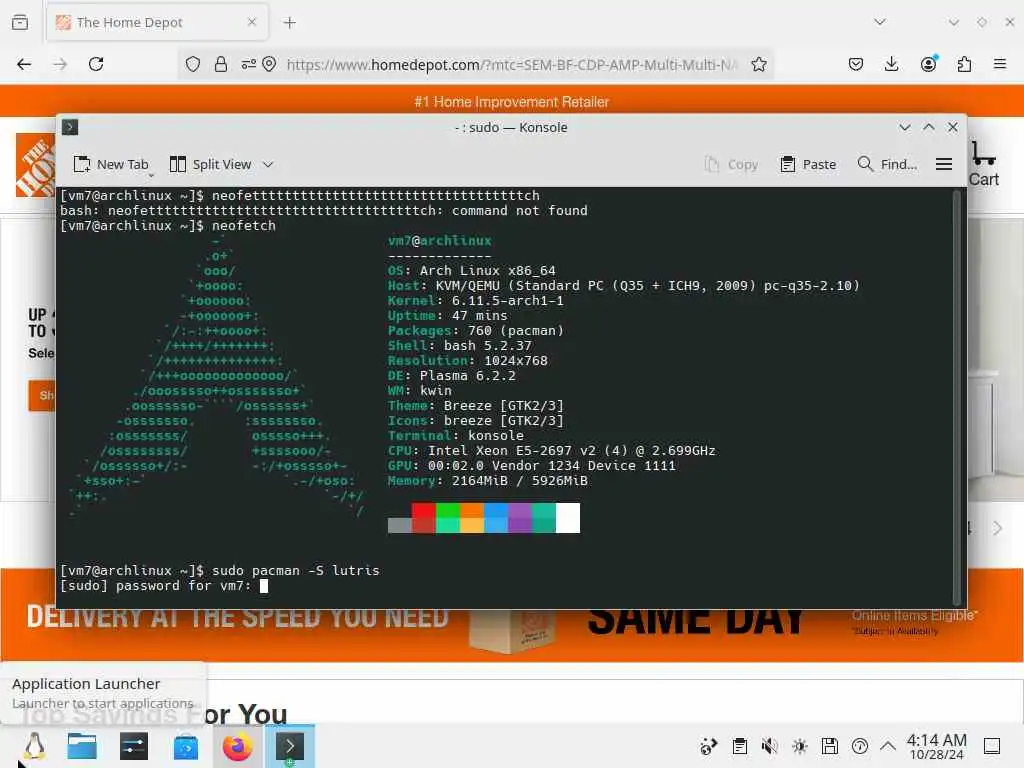1024x768 pixels.
Task: Click the padlock site security icon
Action: 221,64
